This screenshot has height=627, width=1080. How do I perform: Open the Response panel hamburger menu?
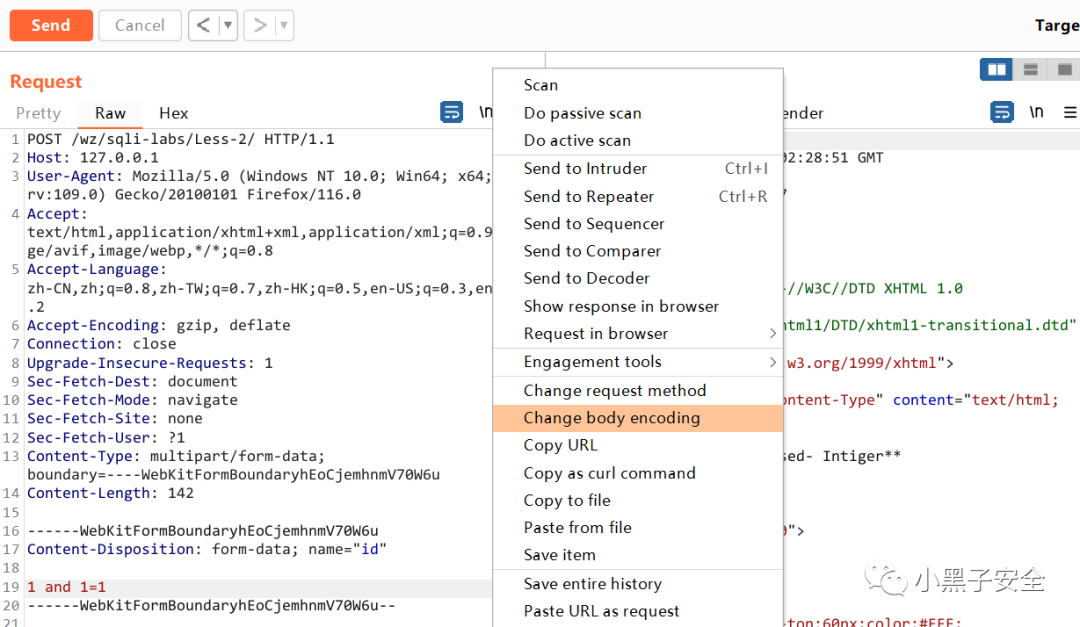[1070, 112]
